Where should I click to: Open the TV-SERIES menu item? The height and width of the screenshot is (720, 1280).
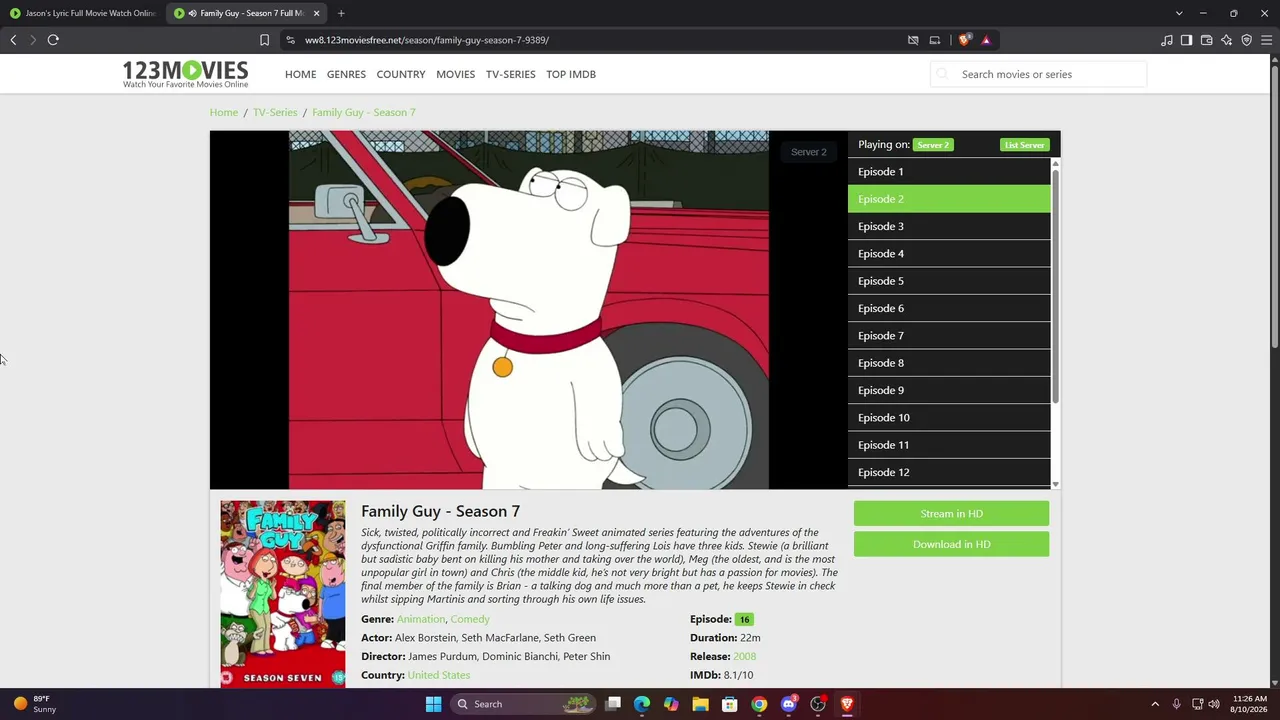click(x=510, y=74)
